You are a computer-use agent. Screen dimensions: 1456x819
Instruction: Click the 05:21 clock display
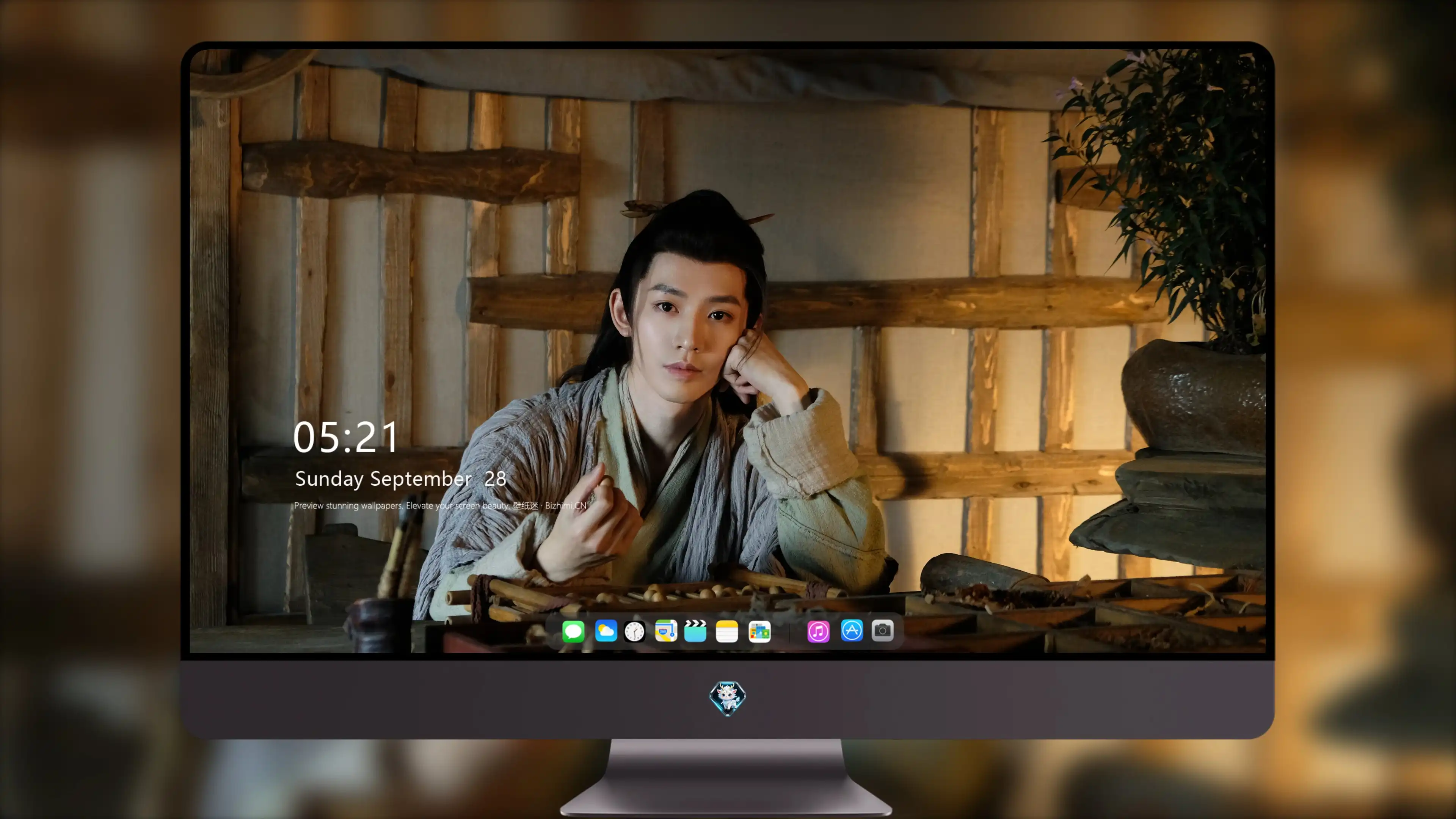346,438
